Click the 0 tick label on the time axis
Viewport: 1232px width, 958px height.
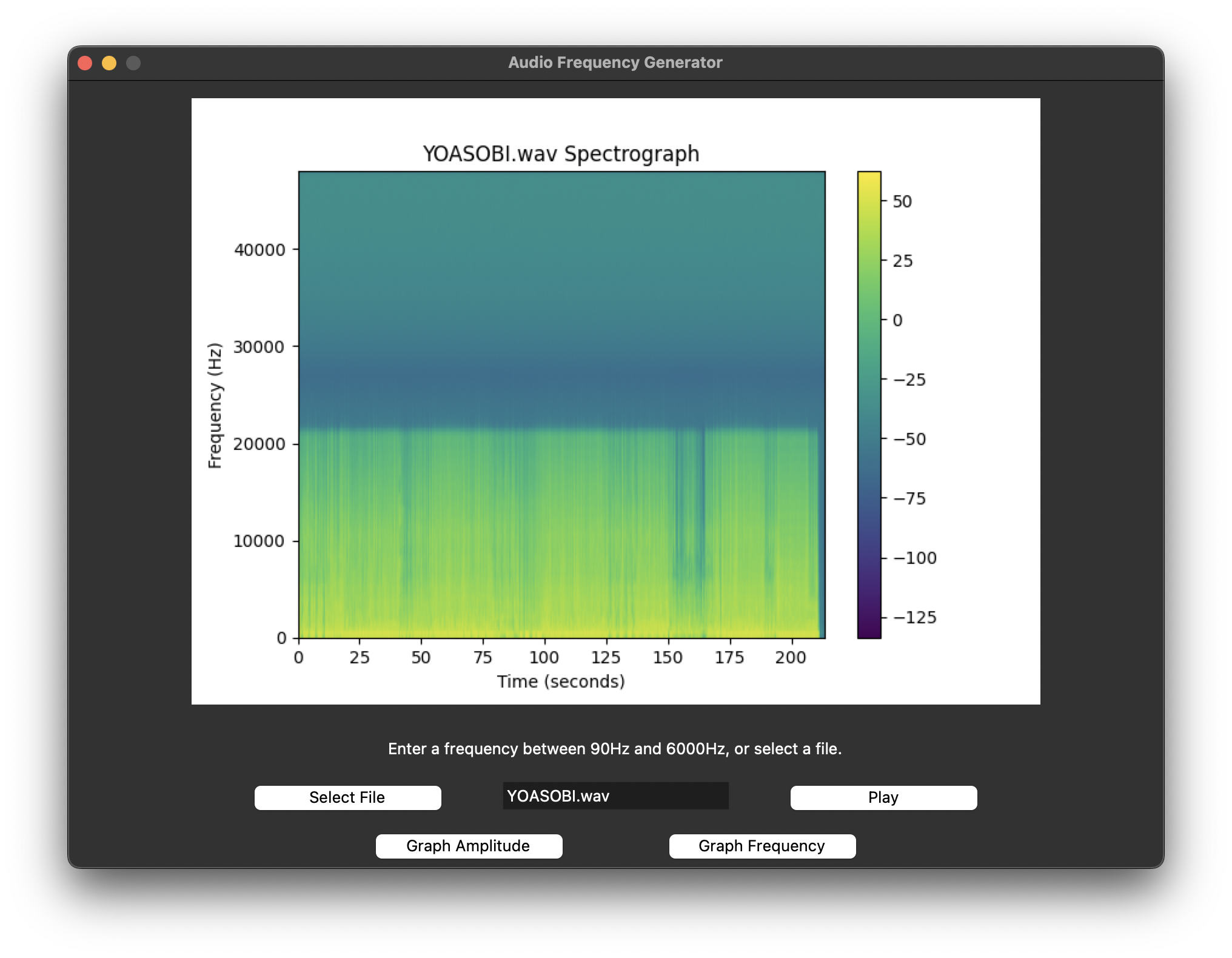pos(298,657)
